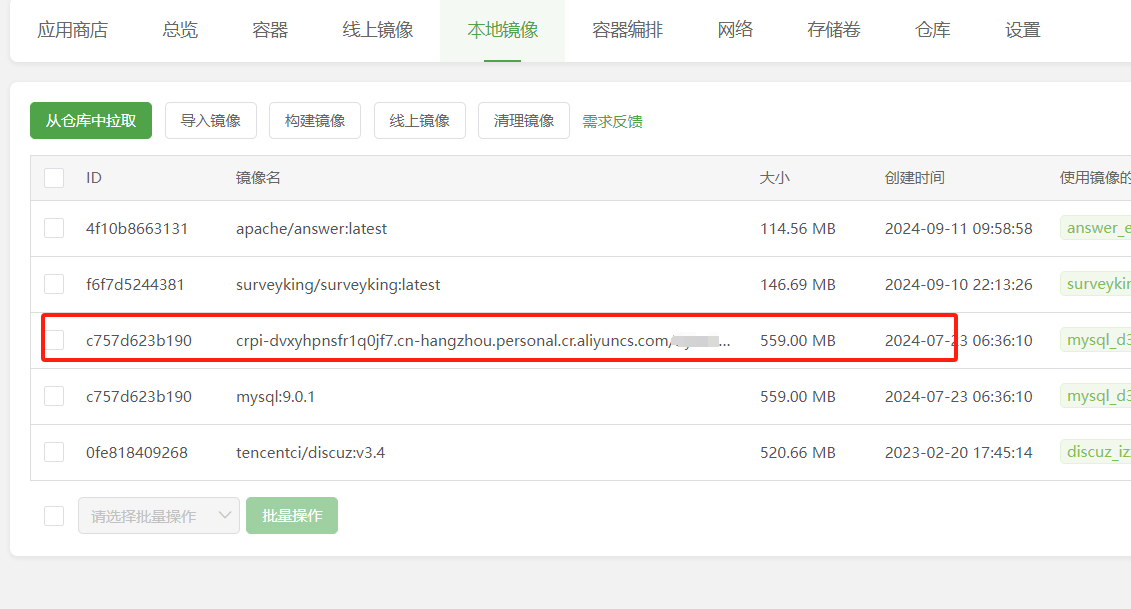Select the apache/answer:latest image checkbox
Viewport: 1131px width, 609px height.
click(54, 228)
